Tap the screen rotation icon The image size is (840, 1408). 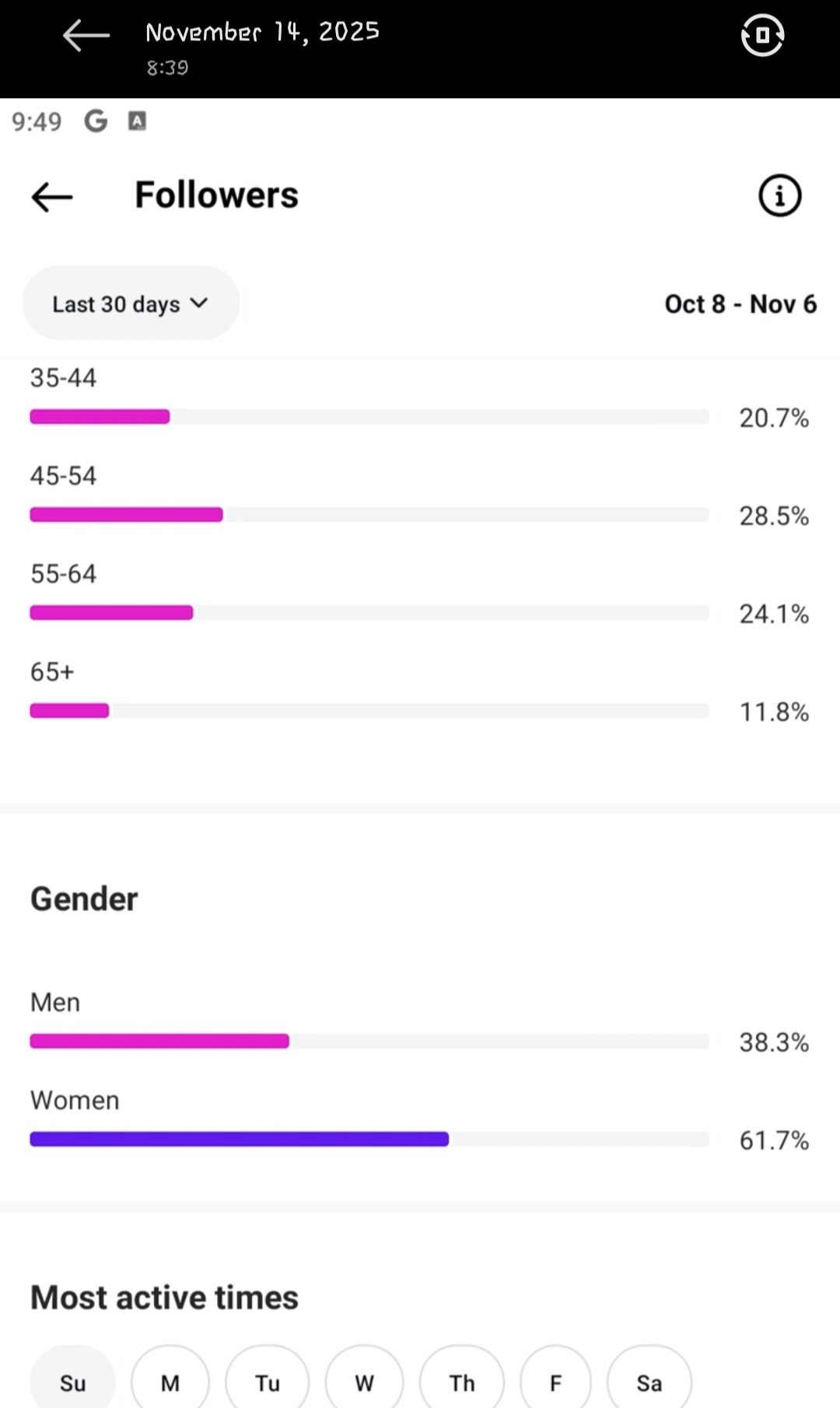(762, 36)
